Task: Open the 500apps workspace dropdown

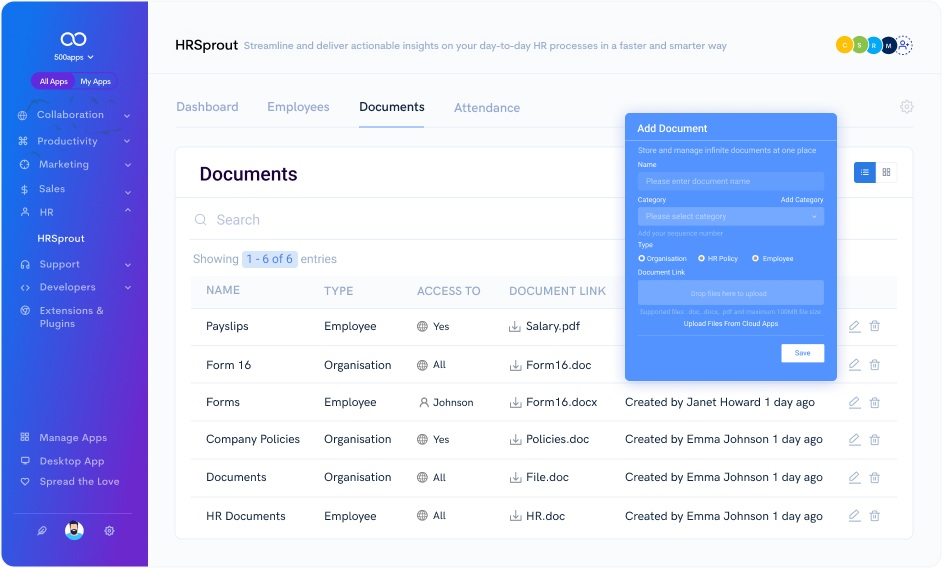Action: click(74, 57)
